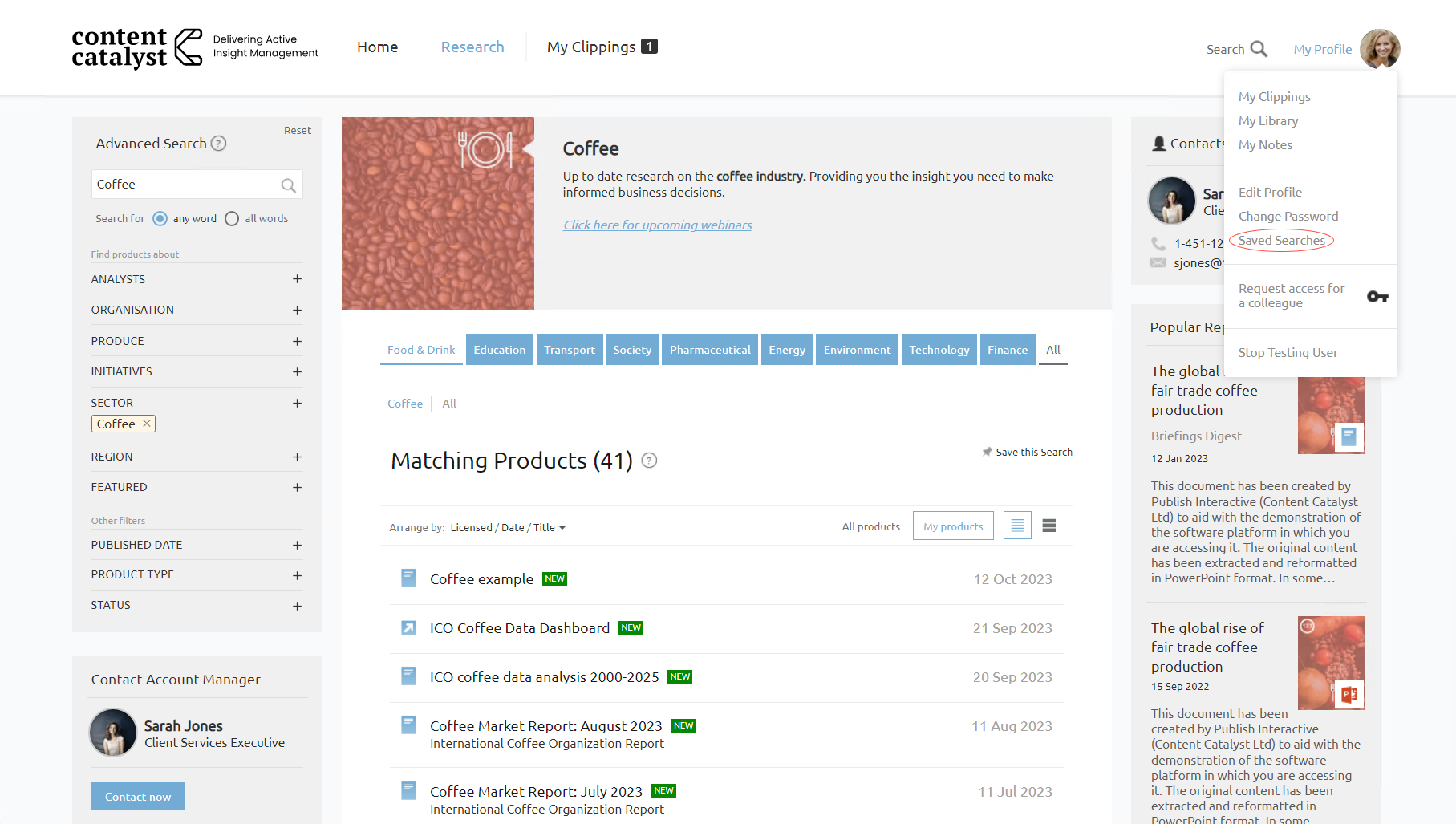
Task: Click the Advanced Search help question mark
Action: point(218,144)
